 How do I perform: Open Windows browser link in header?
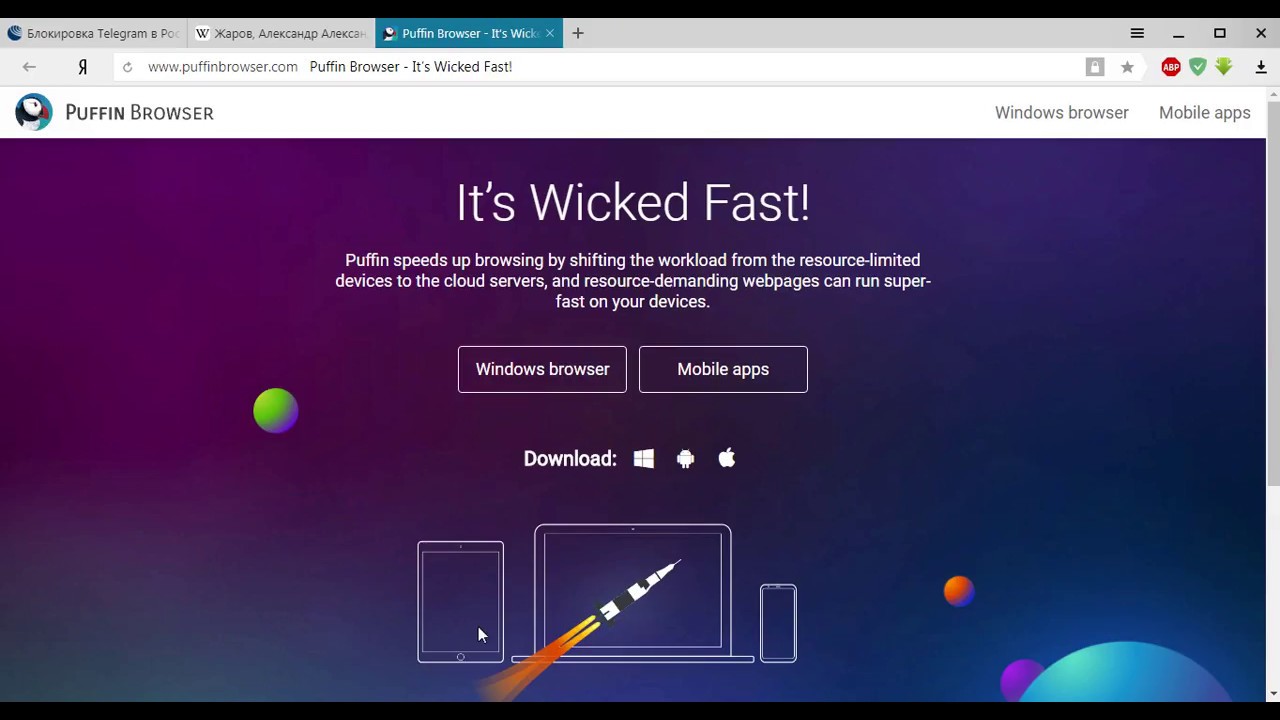pyautogui.click(x=1061, y=113)
